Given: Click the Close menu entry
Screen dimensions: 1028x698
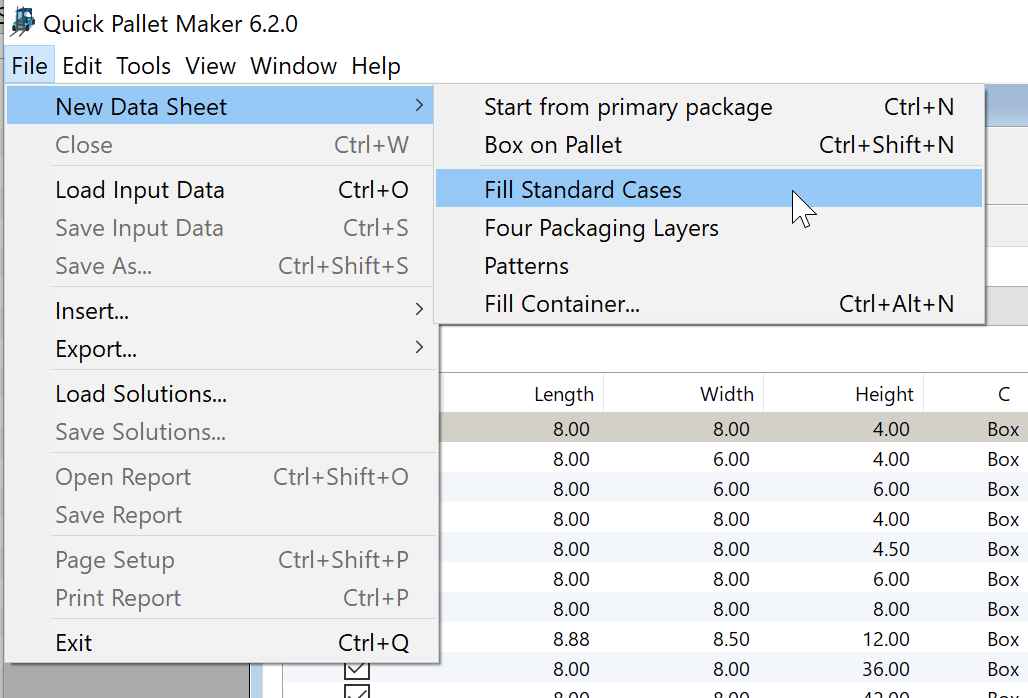Looking at the screenshot, I should pyautogui.click(x=220, y=145).
